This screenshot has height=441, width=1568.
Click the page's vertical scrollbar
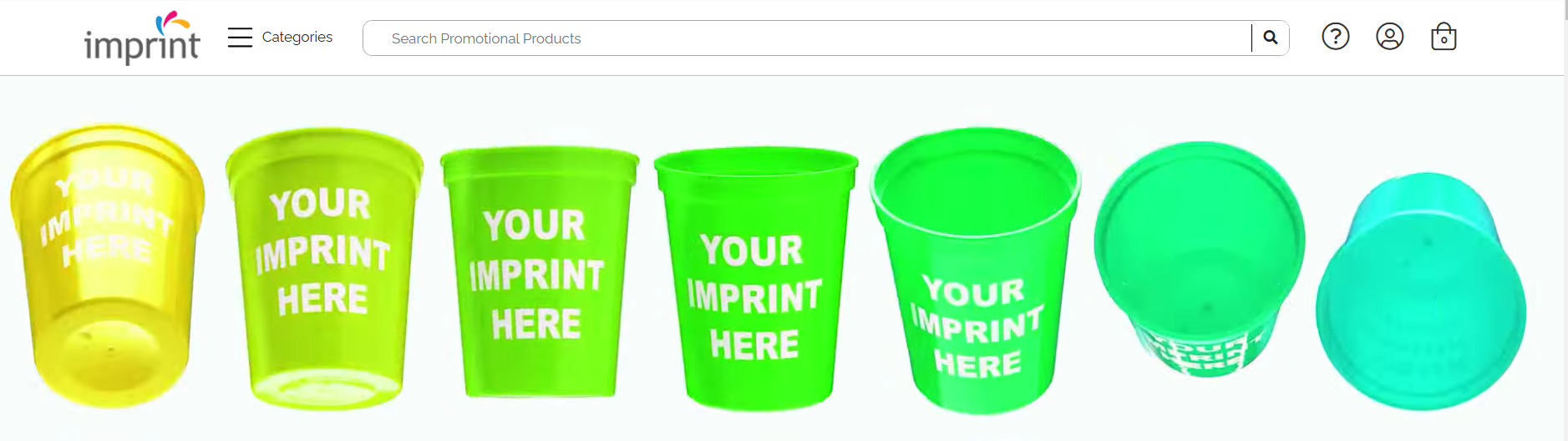pyautogui.click(x=1565, y=220)
